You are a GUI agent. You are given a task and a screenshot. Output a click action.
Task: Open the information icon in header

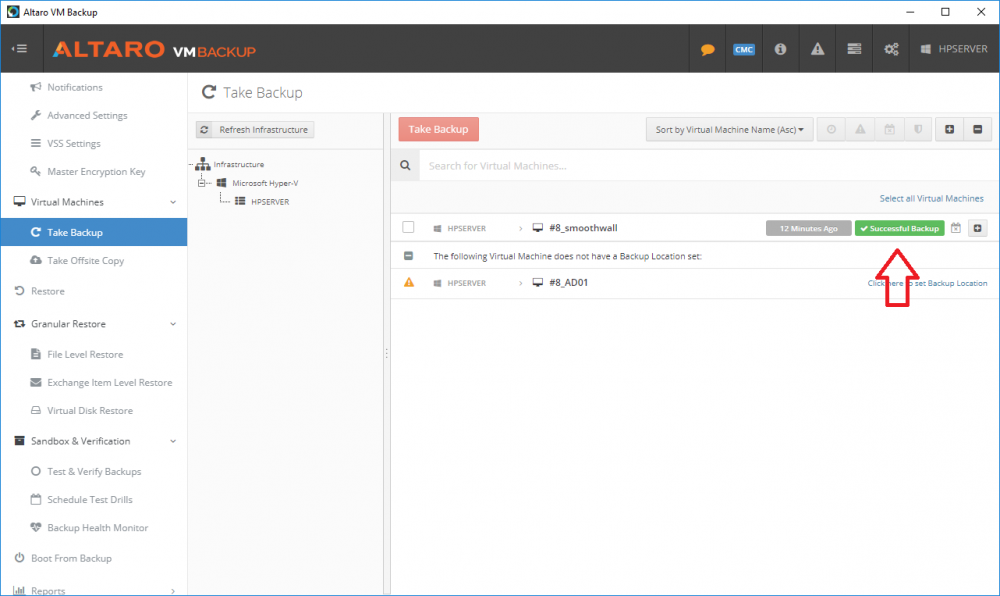click(780, 49)
